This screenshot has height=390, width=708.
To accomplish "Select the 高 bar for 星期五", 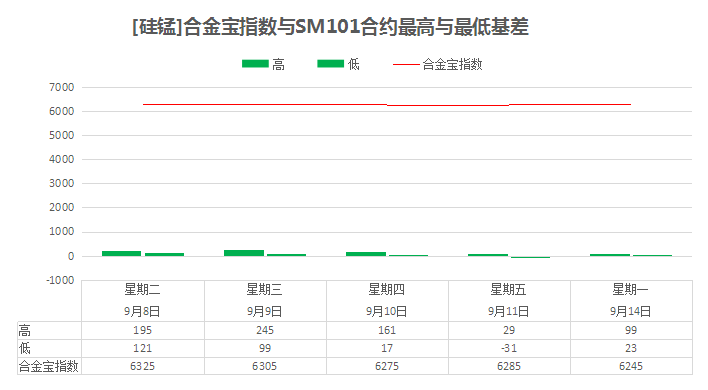I will point(488,255).
